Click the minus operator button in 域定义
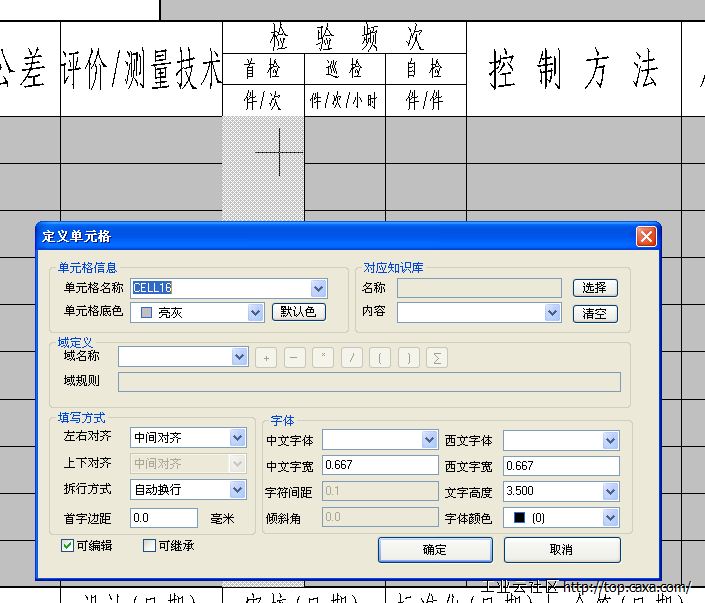The width and height of the screenshot is (705, 603). (295, 357)
